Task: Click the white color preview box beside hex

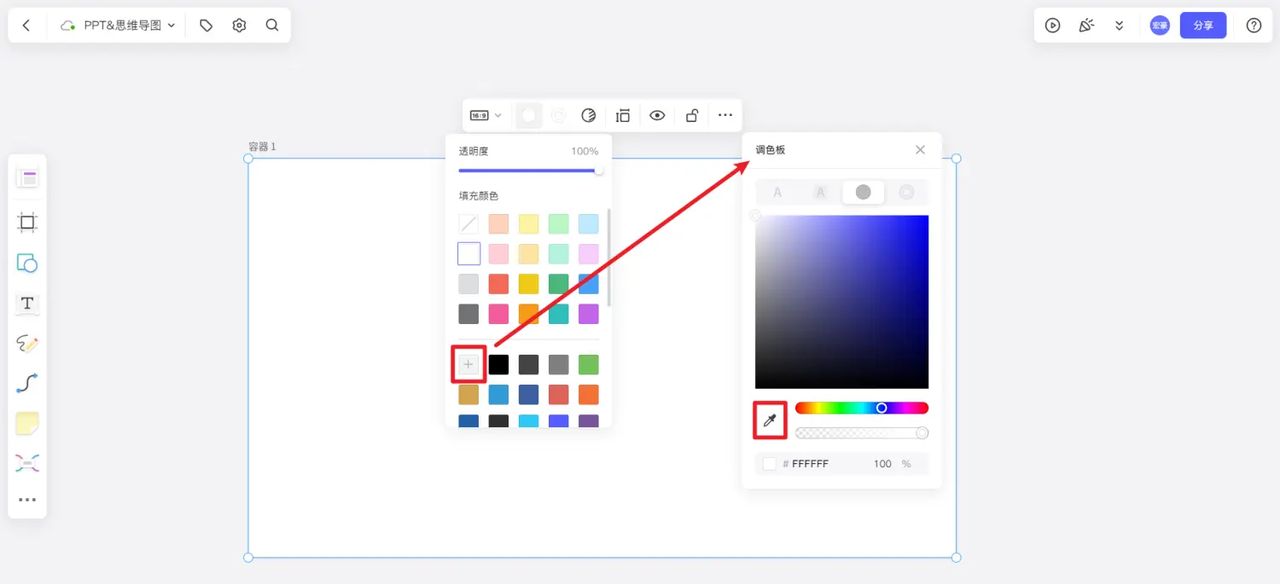Action: (x=769, y=464)
